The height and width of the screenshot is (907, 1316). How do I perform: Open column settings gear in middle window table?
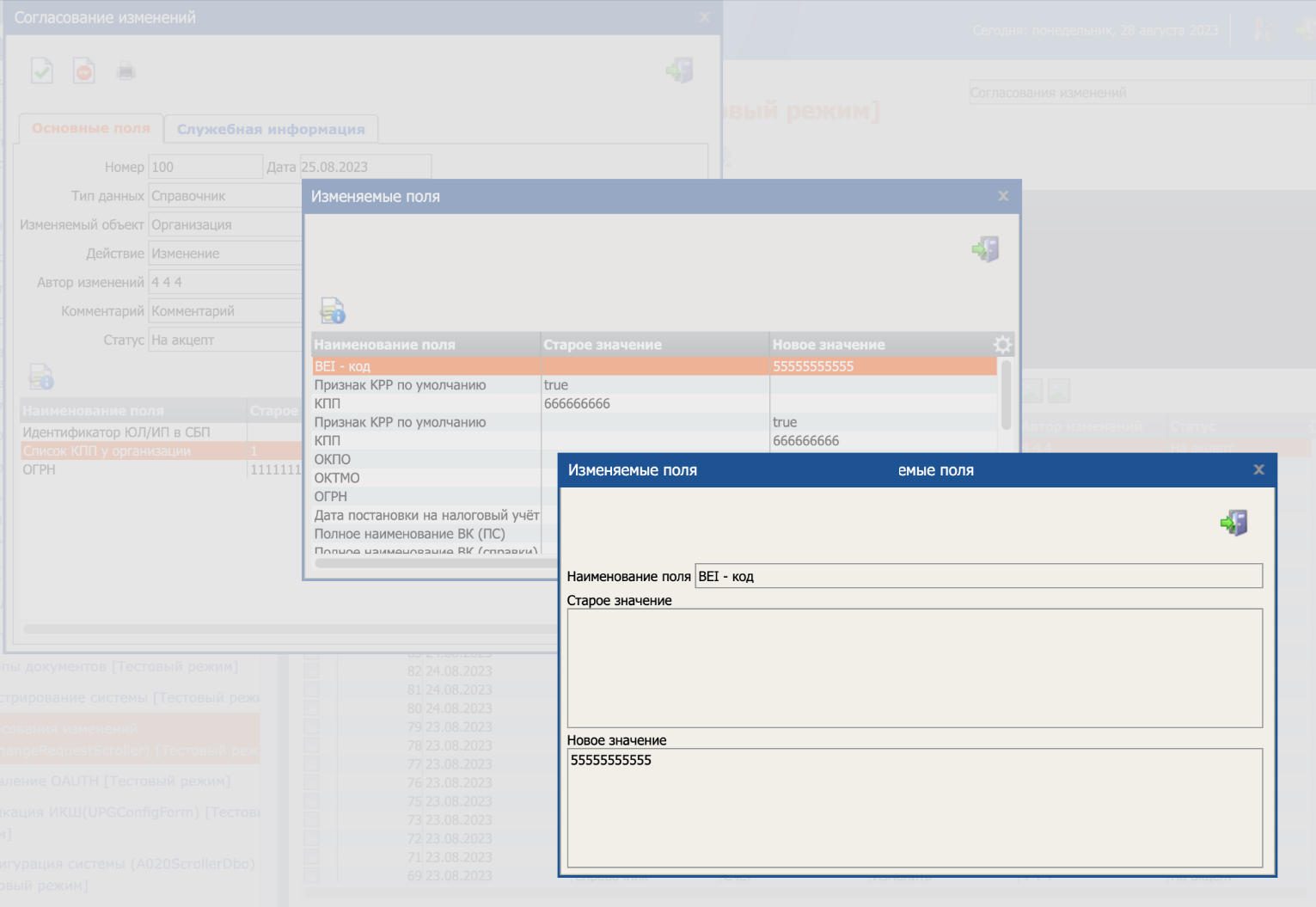click(1003, 345)
